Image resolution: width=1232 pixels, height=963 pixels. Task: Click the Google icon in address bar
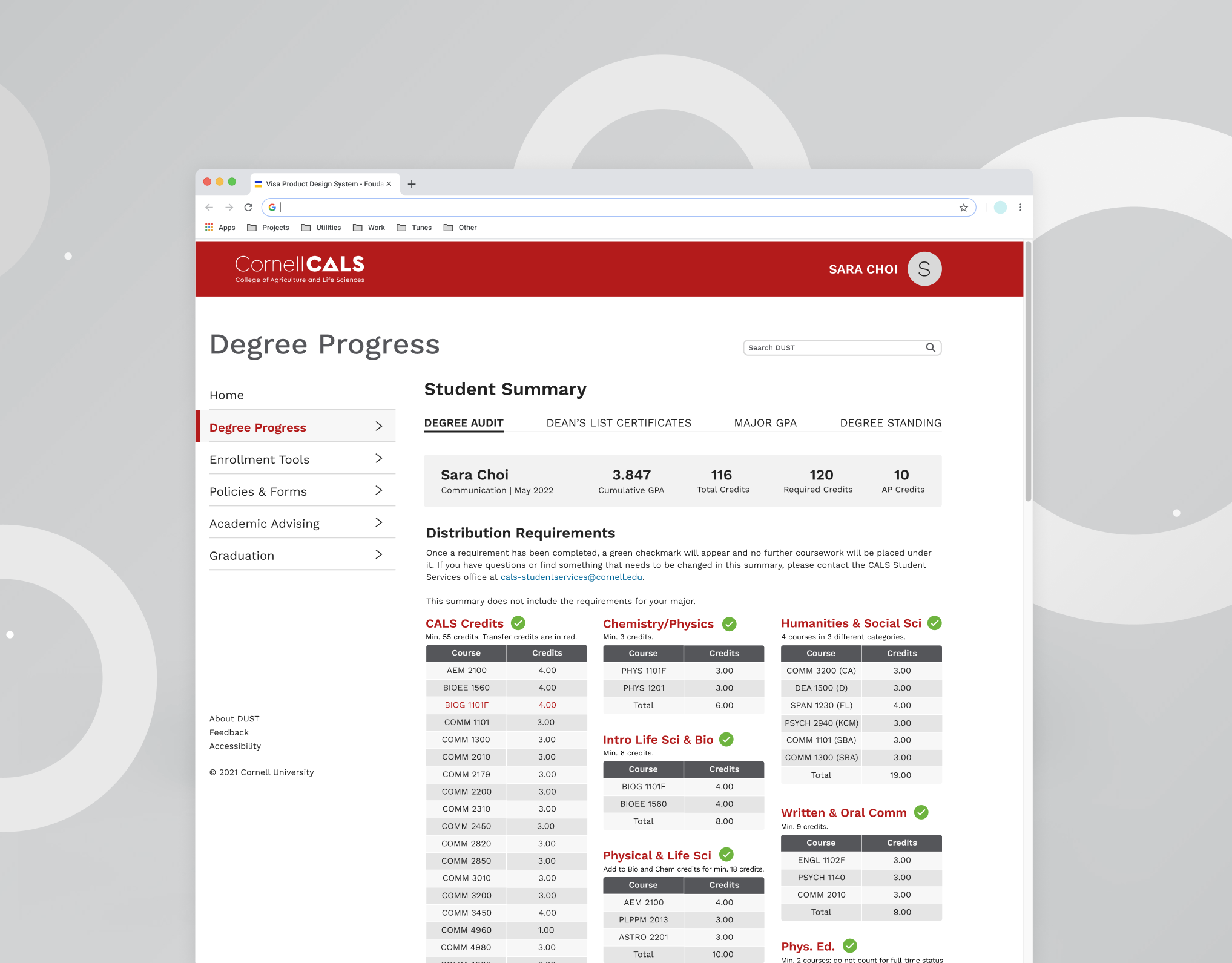tap(272, 208)
